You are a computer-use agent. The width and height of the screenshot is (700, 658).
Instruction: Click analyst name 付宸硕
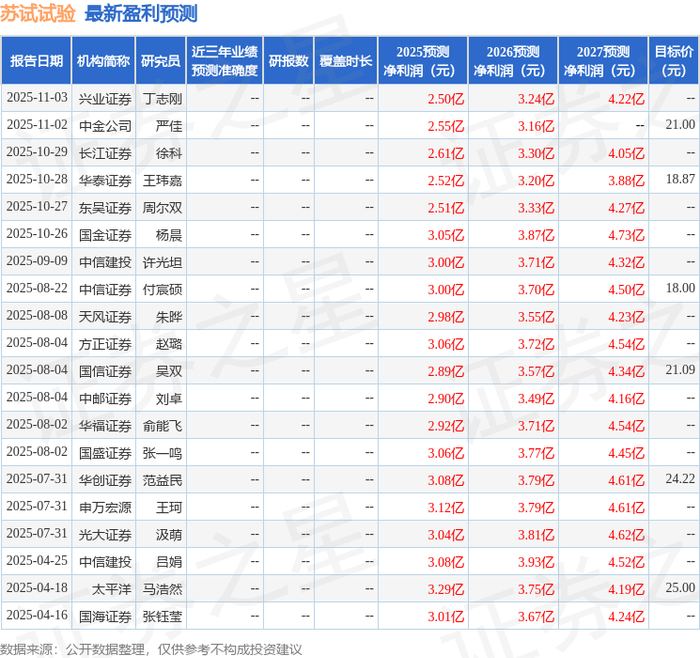click(x=162, y=289)
